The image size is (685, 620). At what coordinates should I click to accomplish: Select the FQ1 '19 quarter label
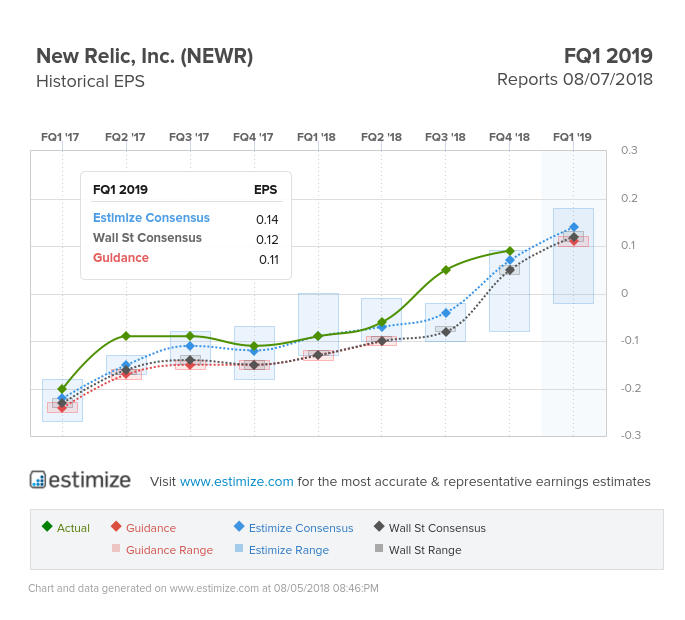[572, 137]
